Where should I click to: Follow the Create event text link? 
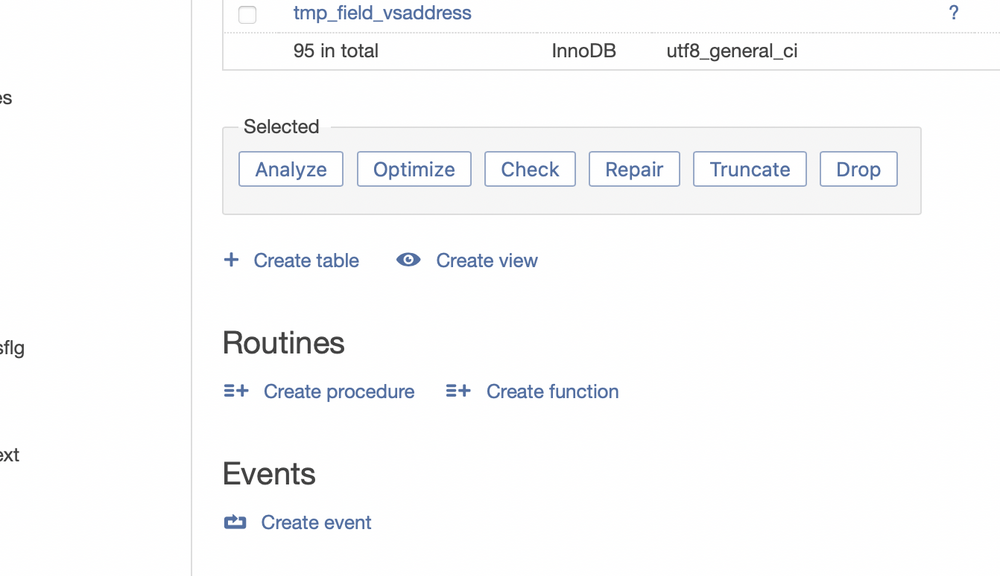pyautogui.click(x=316, y=522)
